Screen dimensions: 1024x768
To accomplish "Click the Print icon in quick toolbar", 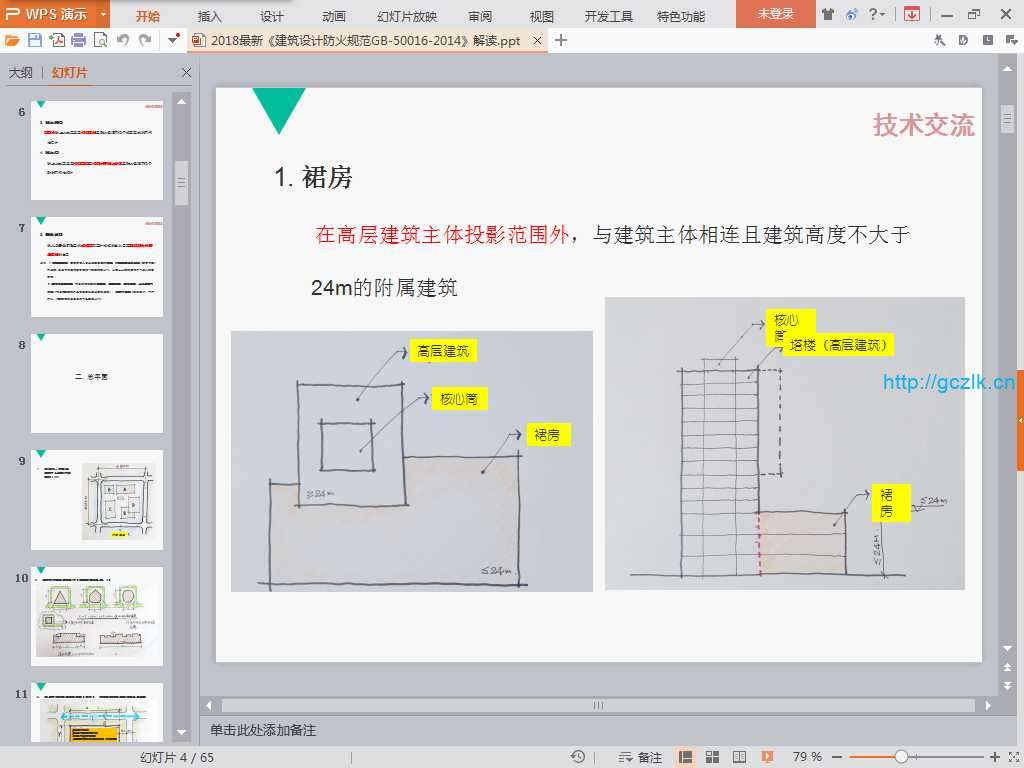I will click(x=79, y=41).
